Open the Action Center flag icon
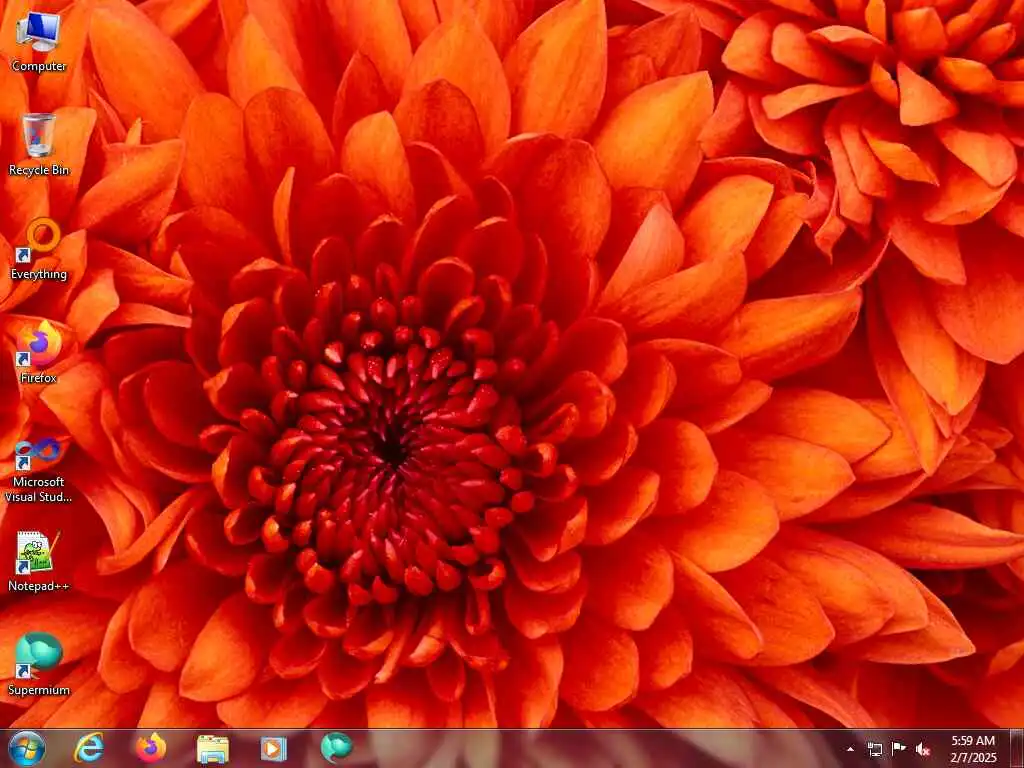This screenshot has height=768, width=1024. tap(899, 749)
